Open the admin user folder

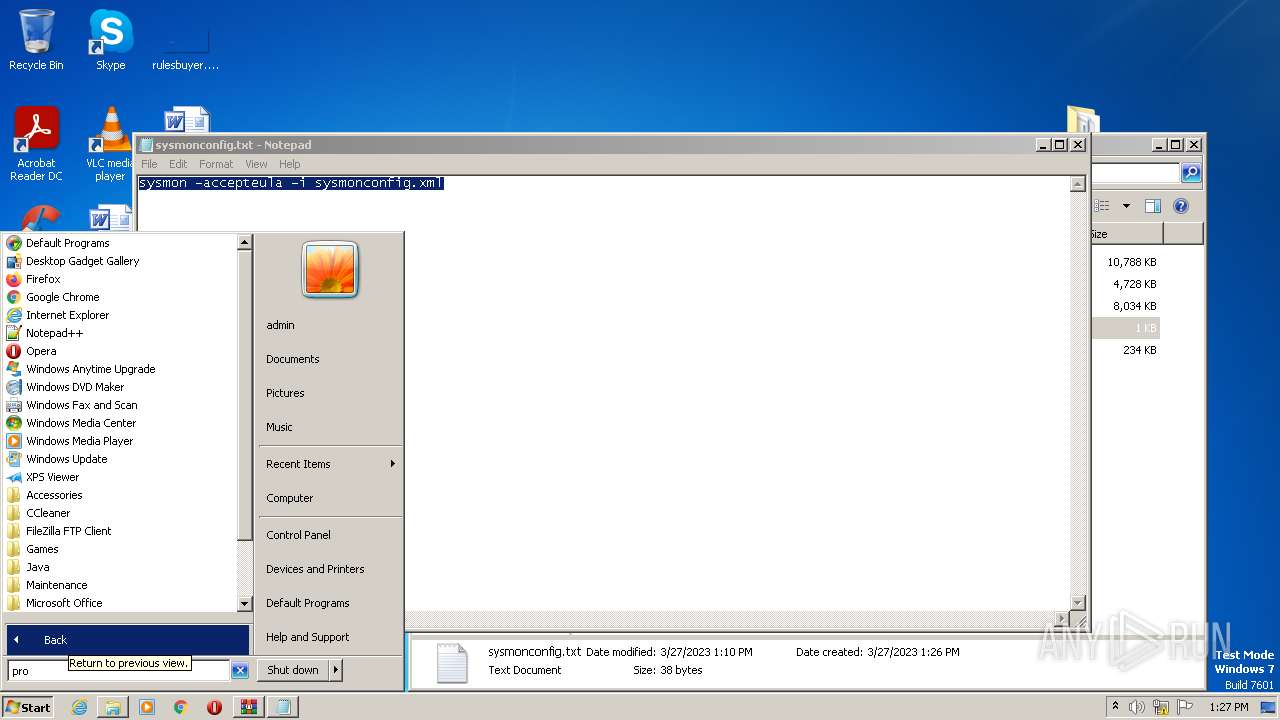click(x=330, y=325)
